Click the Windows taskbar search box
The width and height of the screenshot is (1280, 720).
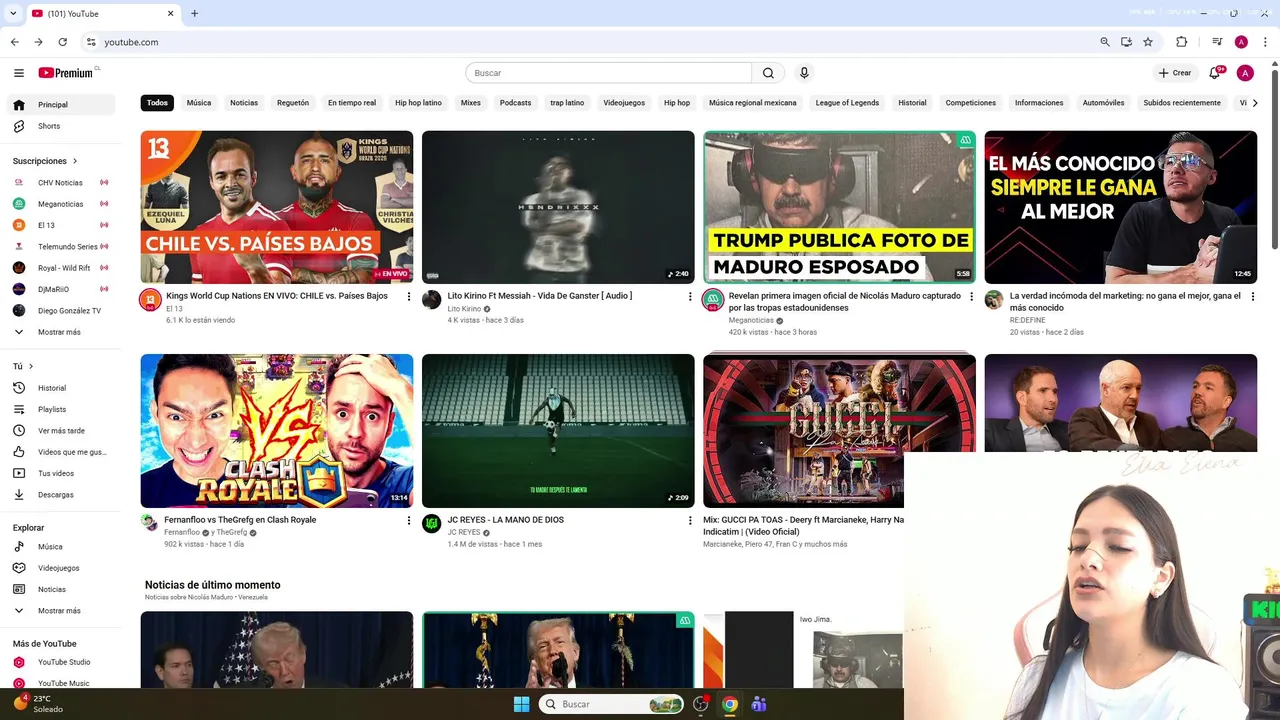pyautogui.click(x=611, y=704)
